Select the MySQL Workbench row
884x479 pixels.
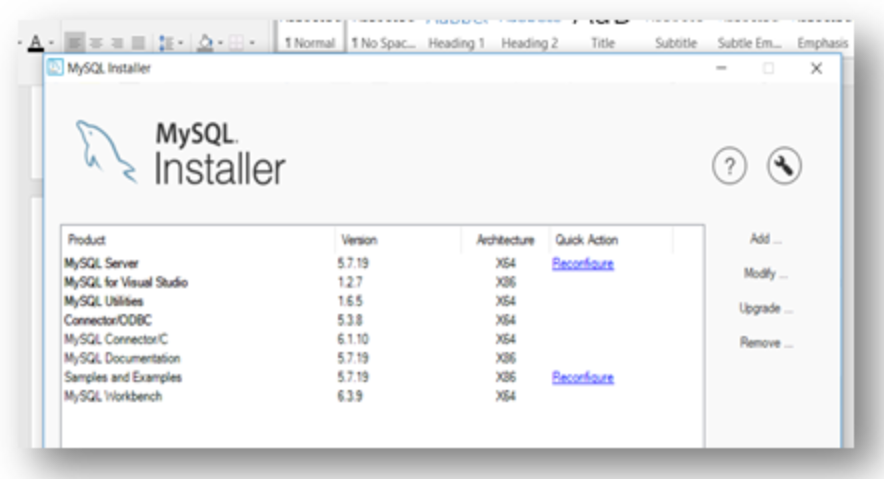[382, 396]
